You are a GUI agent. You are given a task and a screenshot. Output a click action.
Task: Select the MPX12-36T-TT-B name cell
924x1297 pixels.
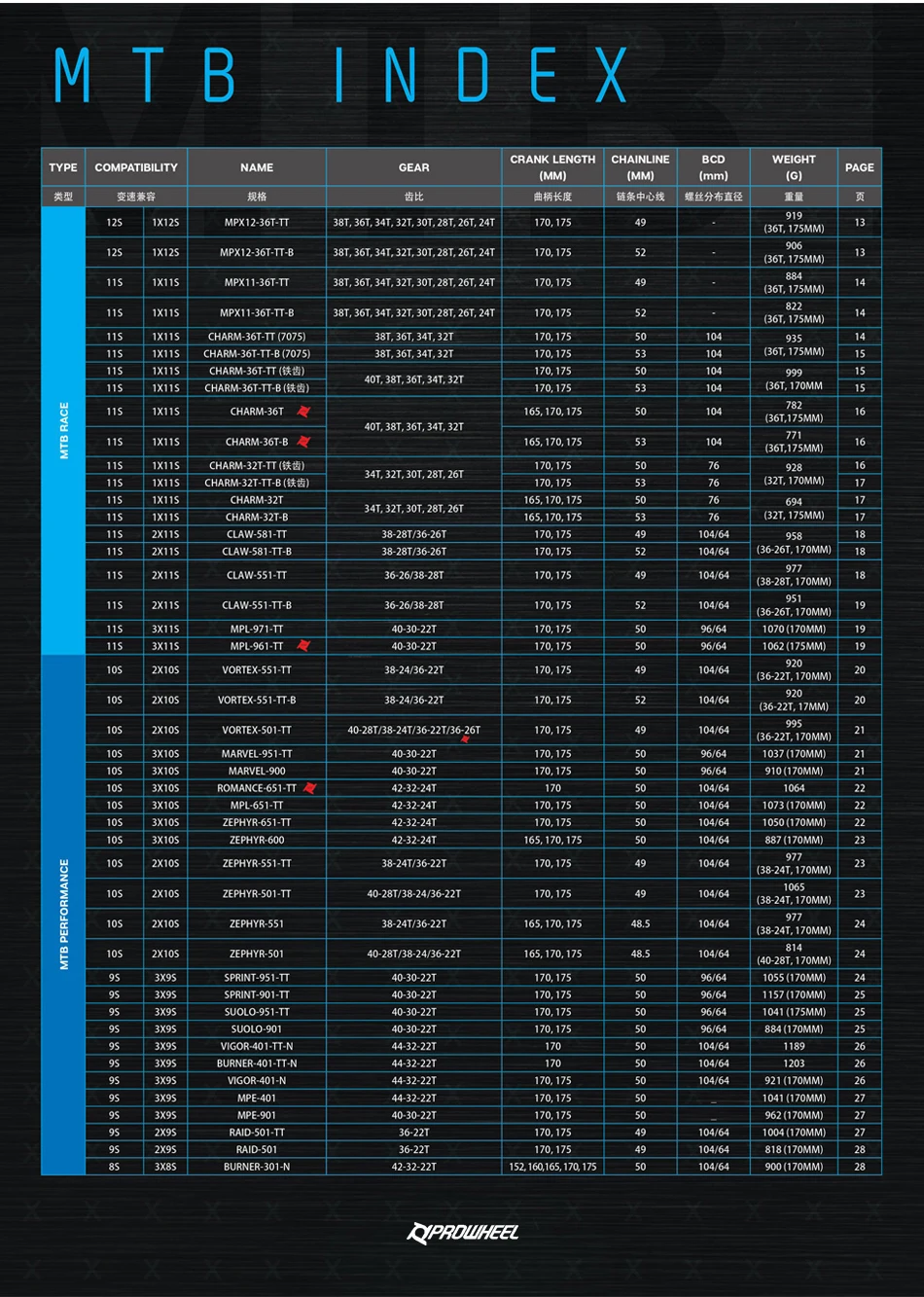click(257, 252)
